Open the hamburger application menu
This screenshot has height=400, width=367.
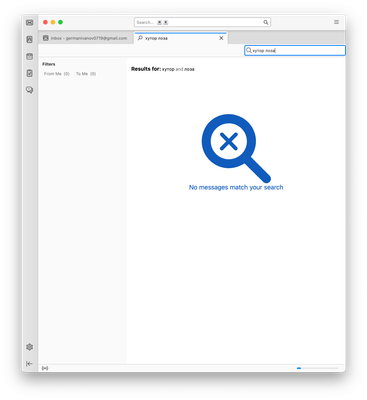[x=336, y=22]
